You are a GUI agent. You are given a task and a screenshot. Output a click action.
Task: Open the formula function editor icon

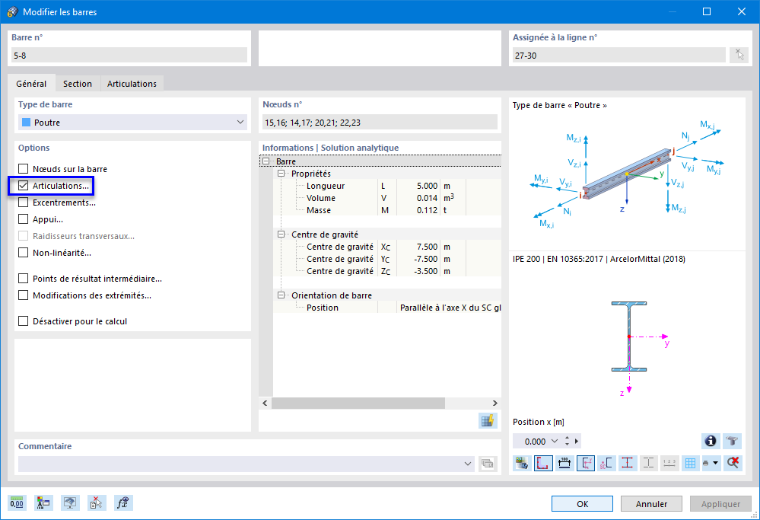click(x=123, y=503)
